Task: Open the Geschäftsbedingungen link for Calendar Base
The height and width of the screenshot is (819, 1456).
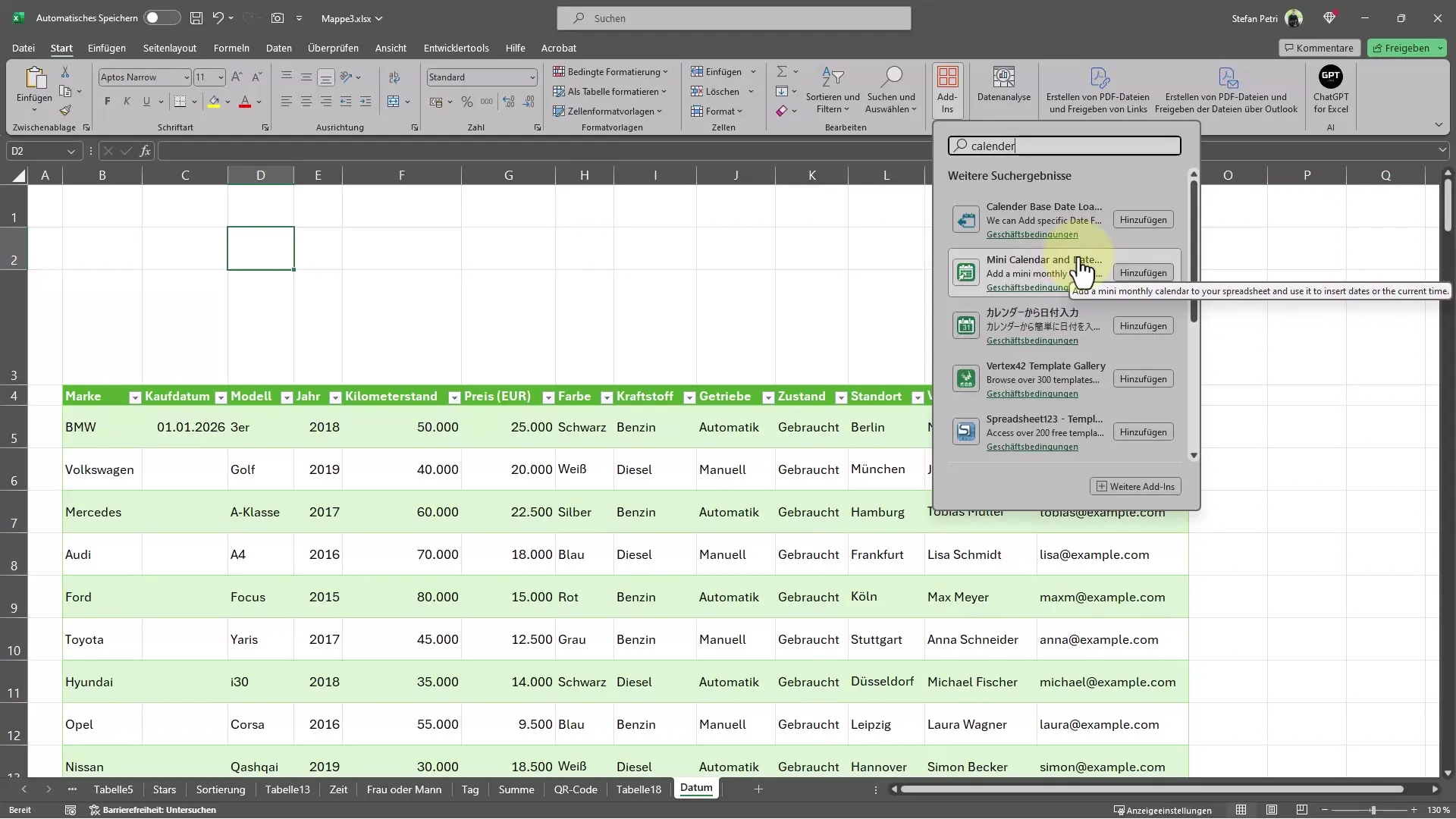Action: tap(1031, 234)
